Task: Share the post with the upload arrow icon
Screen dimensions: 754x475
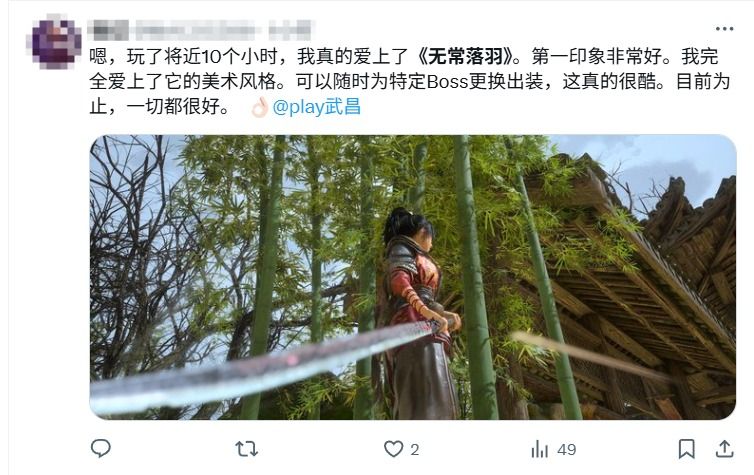Action: pyautogui.click(x=724, y=449)
